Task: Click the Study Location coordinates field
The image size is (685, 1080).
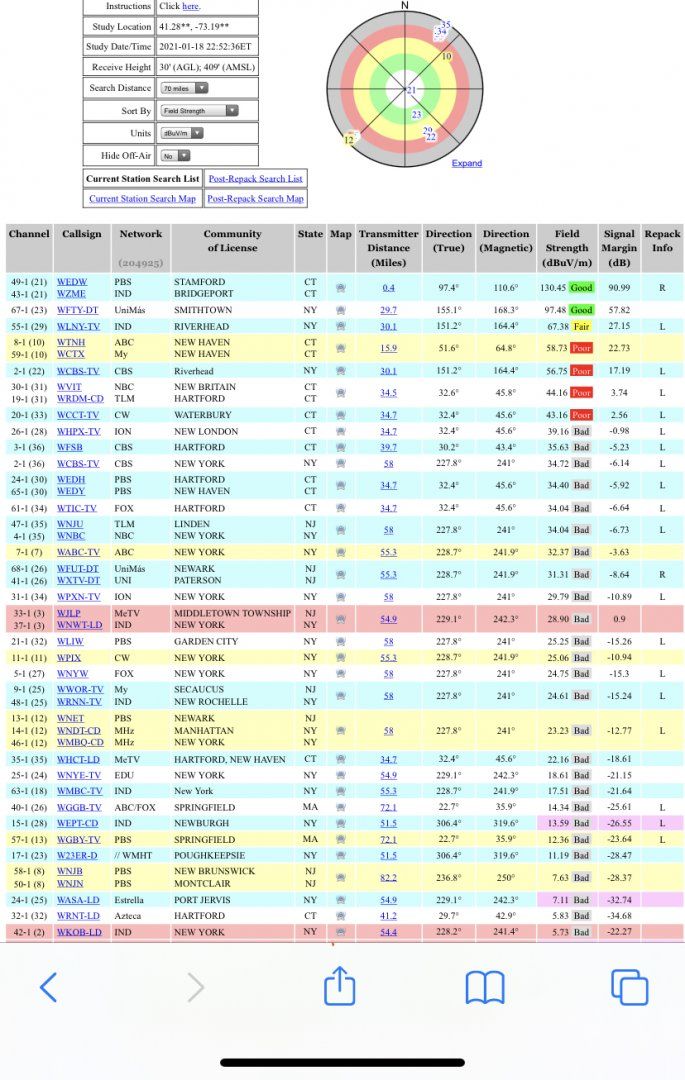Action: click(207, 27)
